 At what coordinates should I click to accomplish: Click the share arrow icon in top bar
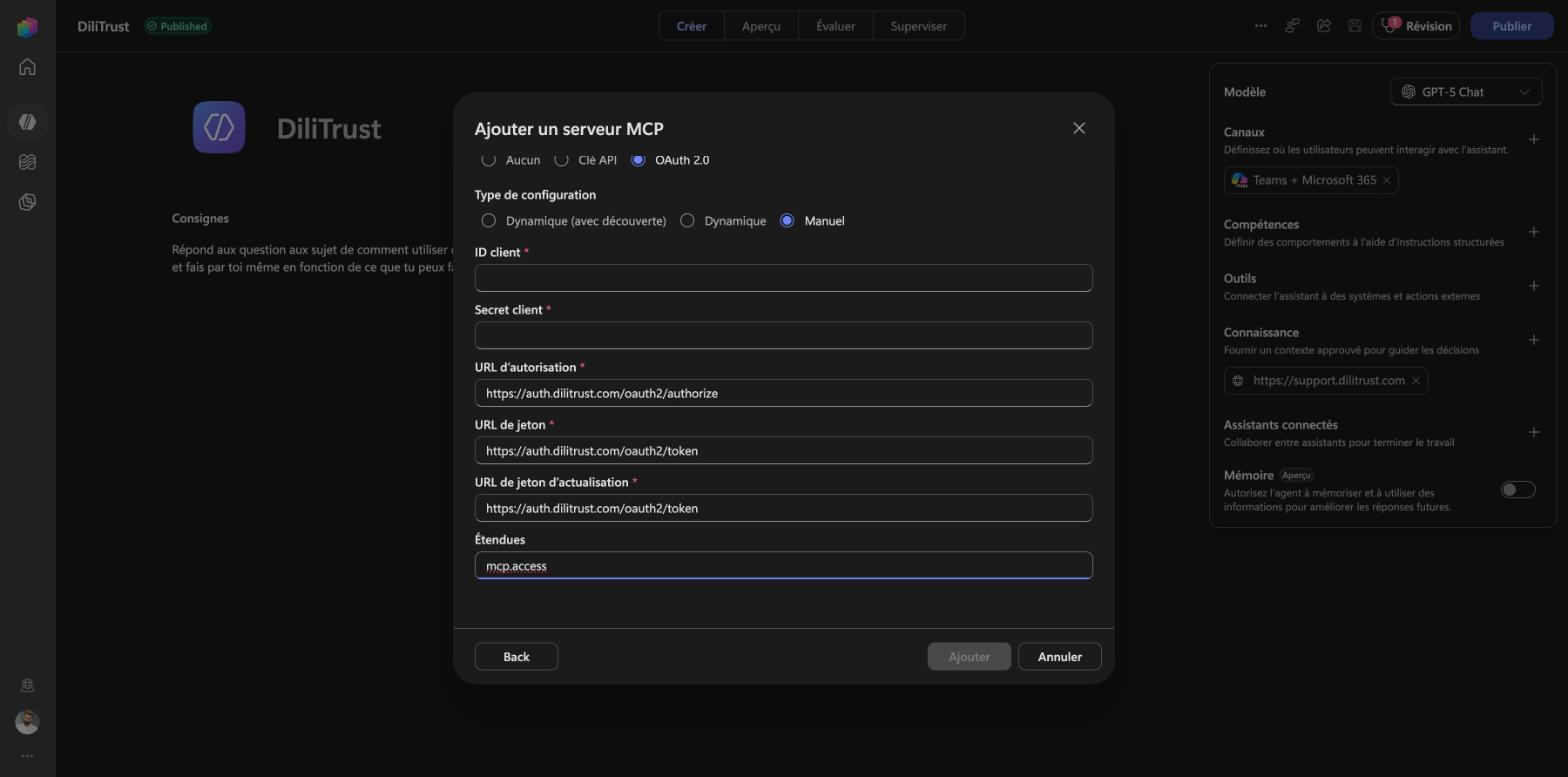[x=1324, y=26]
